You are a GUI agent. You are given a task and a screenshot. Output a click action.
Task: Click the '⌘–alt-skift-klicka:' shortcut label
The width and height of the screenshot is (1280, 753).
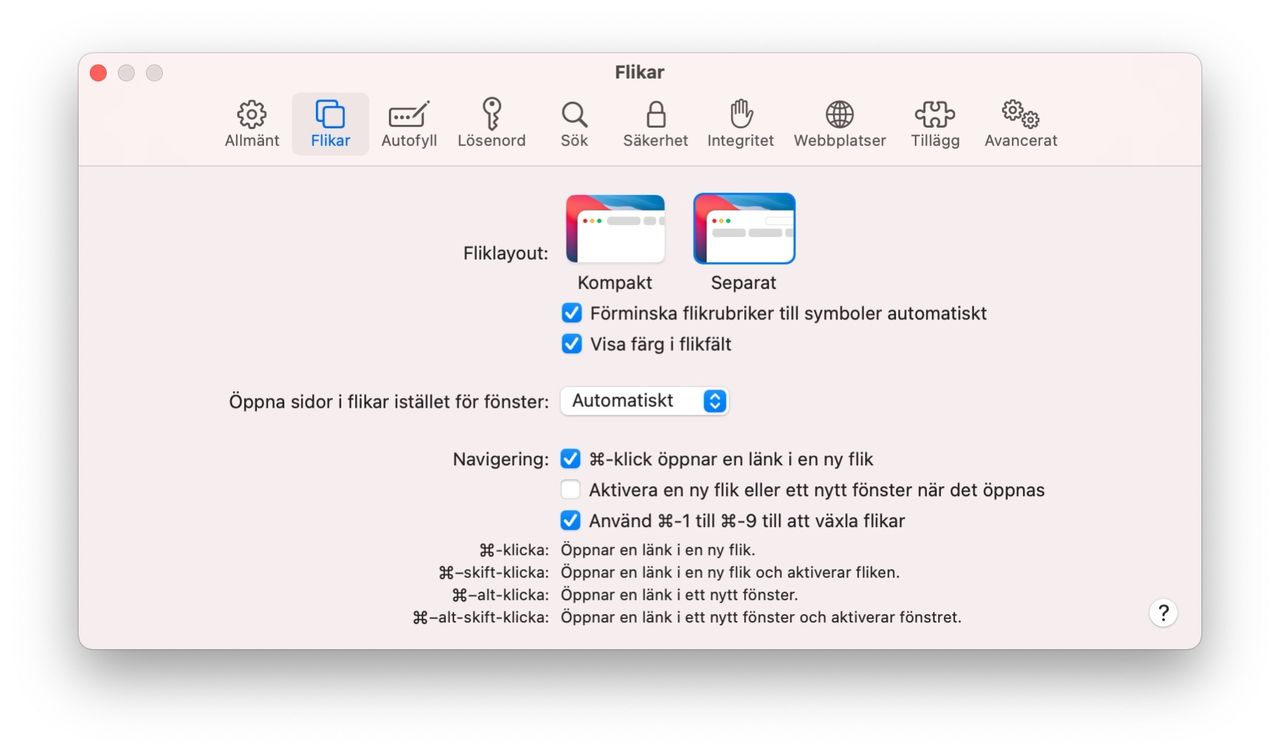click(x=481, y=618)
